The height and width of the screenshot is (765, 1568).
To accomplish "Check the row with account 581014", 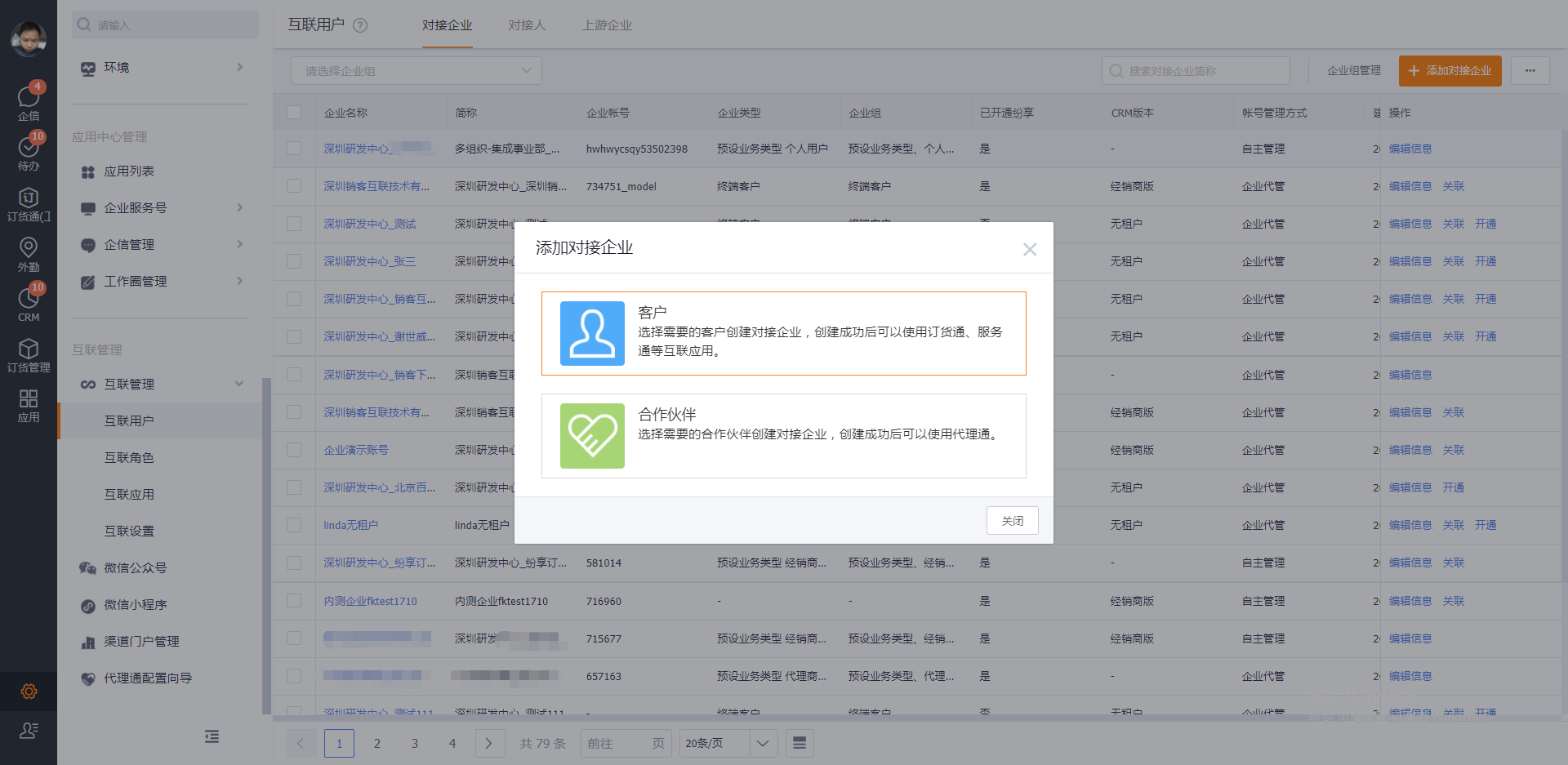I will 294,563.
